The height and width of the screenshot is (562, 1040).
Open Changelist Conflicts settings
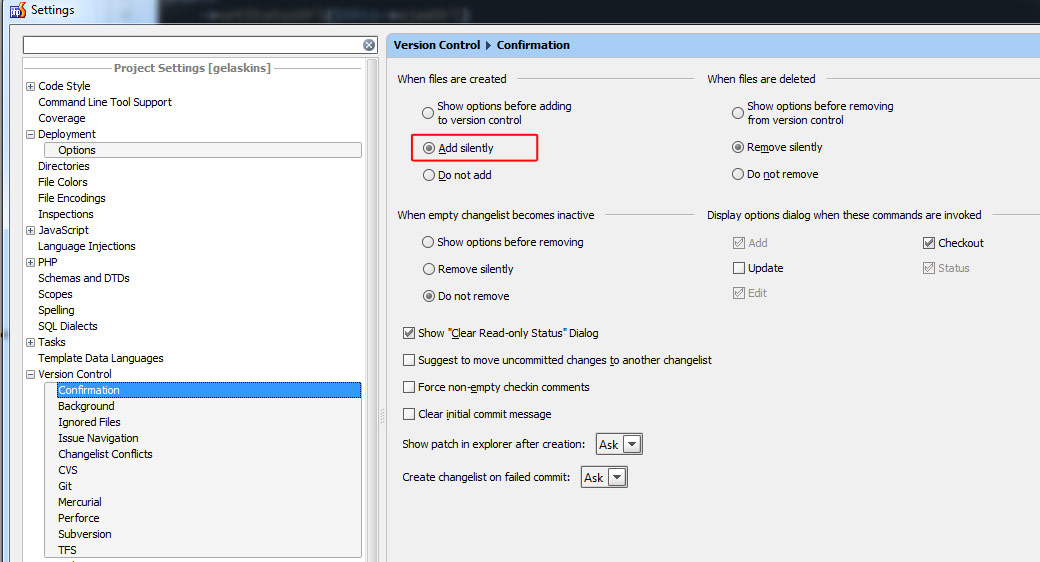pyautogui.click(x=105, y=454)
